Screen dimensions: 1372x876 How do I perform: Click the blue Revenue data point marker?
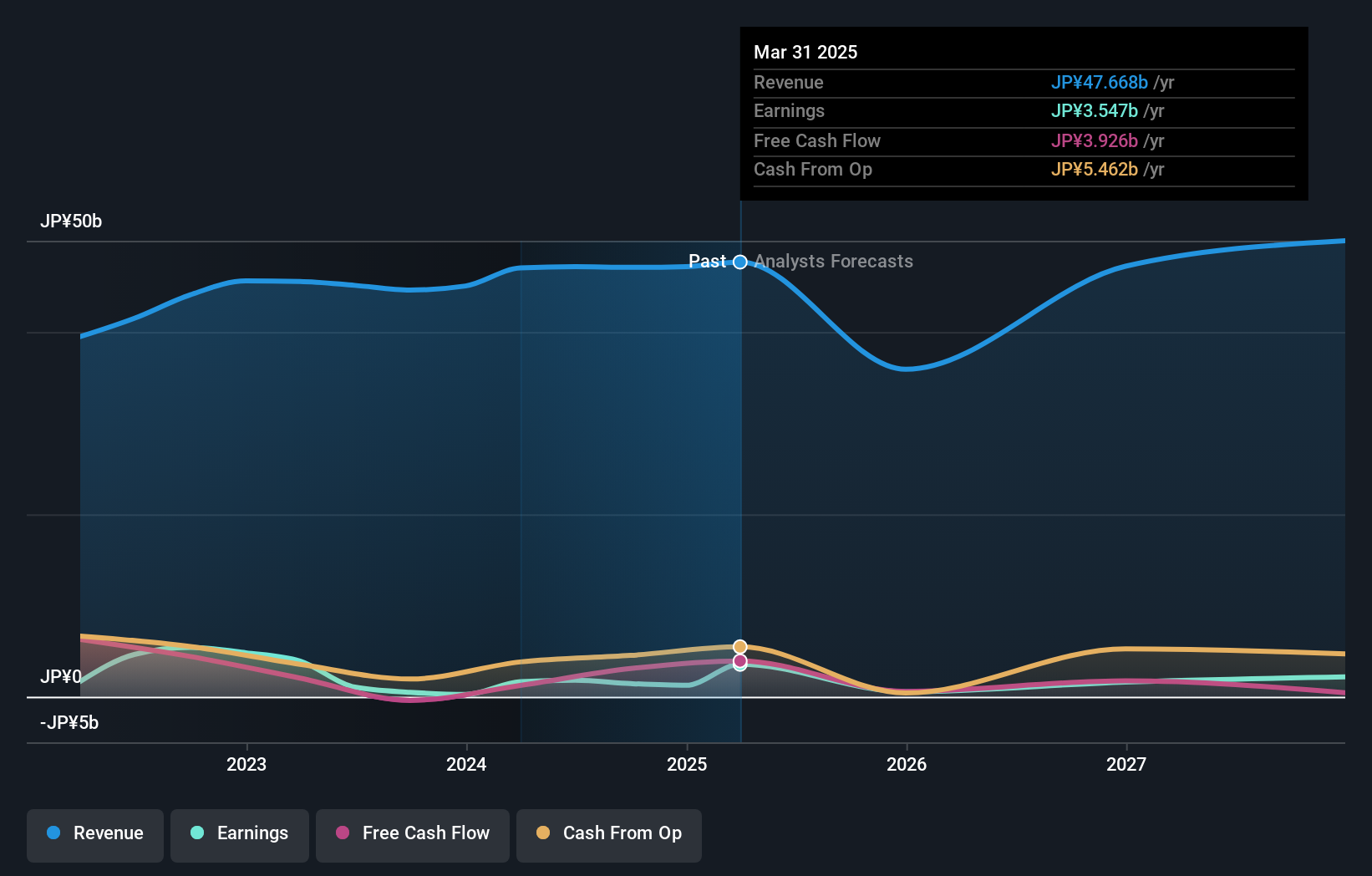pyautogui.click(x=740, y=262)
